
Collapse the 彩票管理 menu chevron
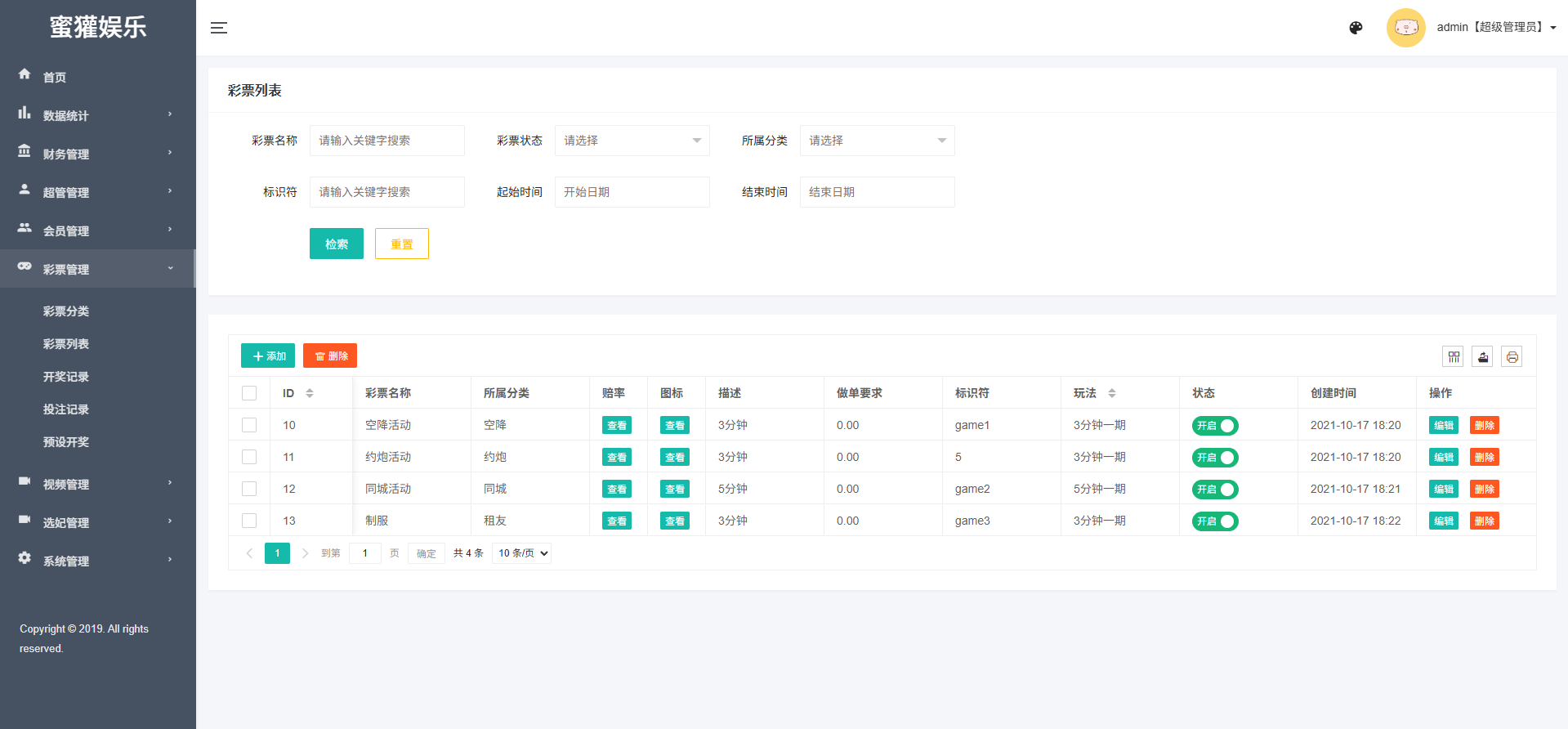pyautogui.click(x=170, y=267)
